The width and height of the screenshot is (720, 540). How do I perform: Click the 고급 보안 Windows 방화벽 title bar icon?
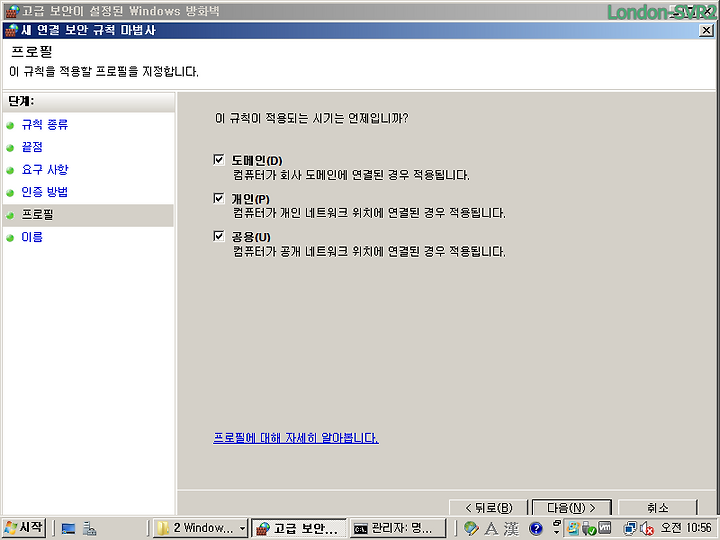[12, 11]
